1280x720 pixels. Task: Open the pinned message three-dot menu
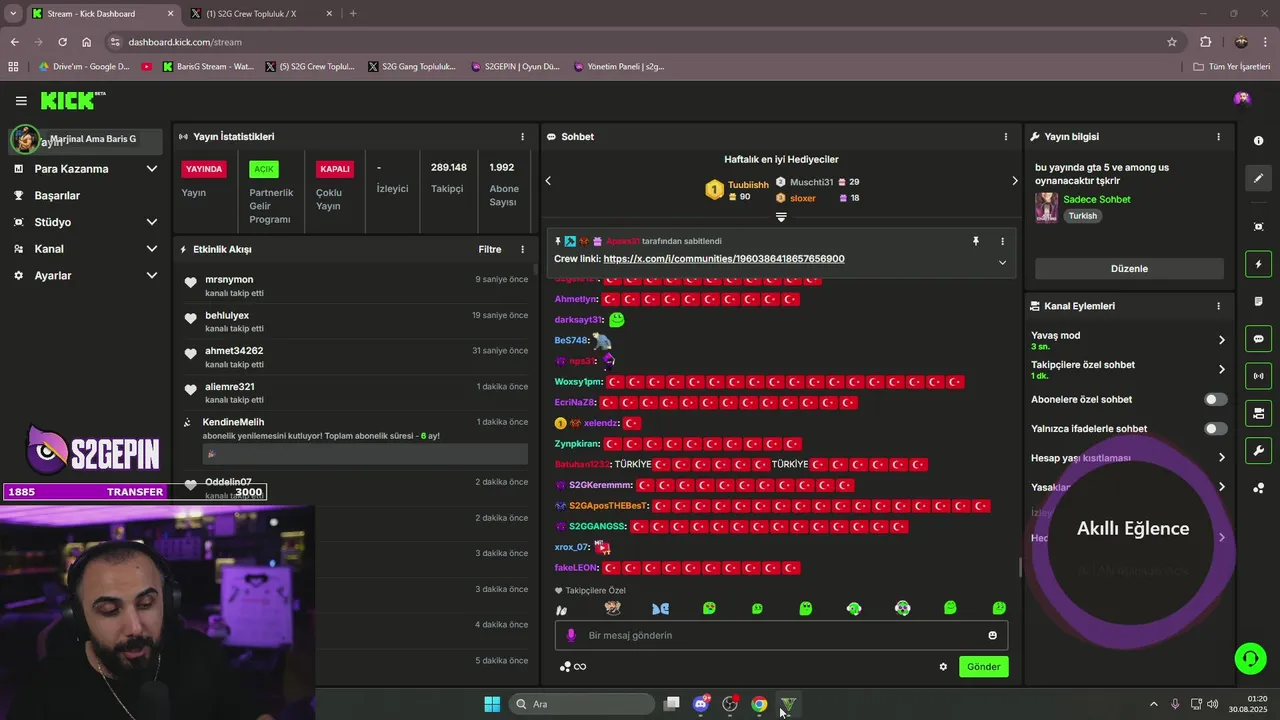(x=1002, y=241)
